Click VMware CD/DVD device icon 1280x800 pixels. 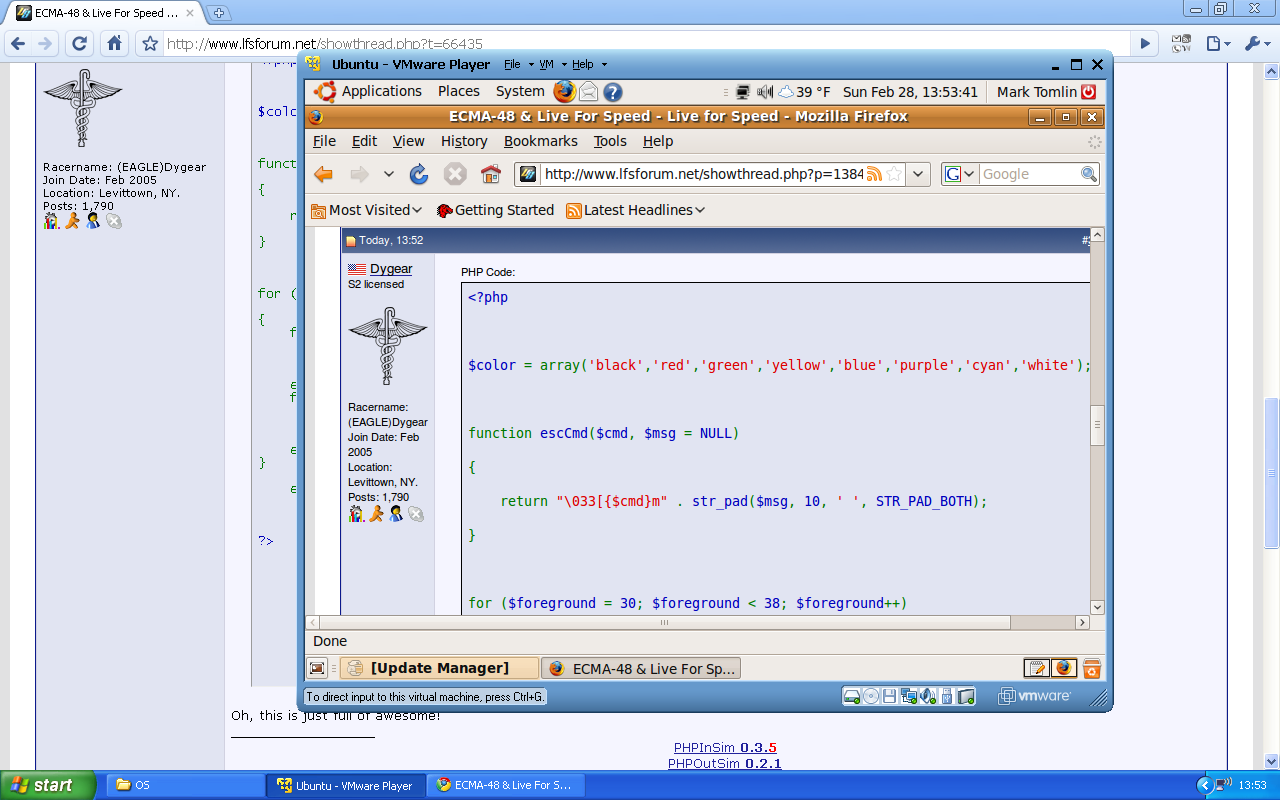871,696
